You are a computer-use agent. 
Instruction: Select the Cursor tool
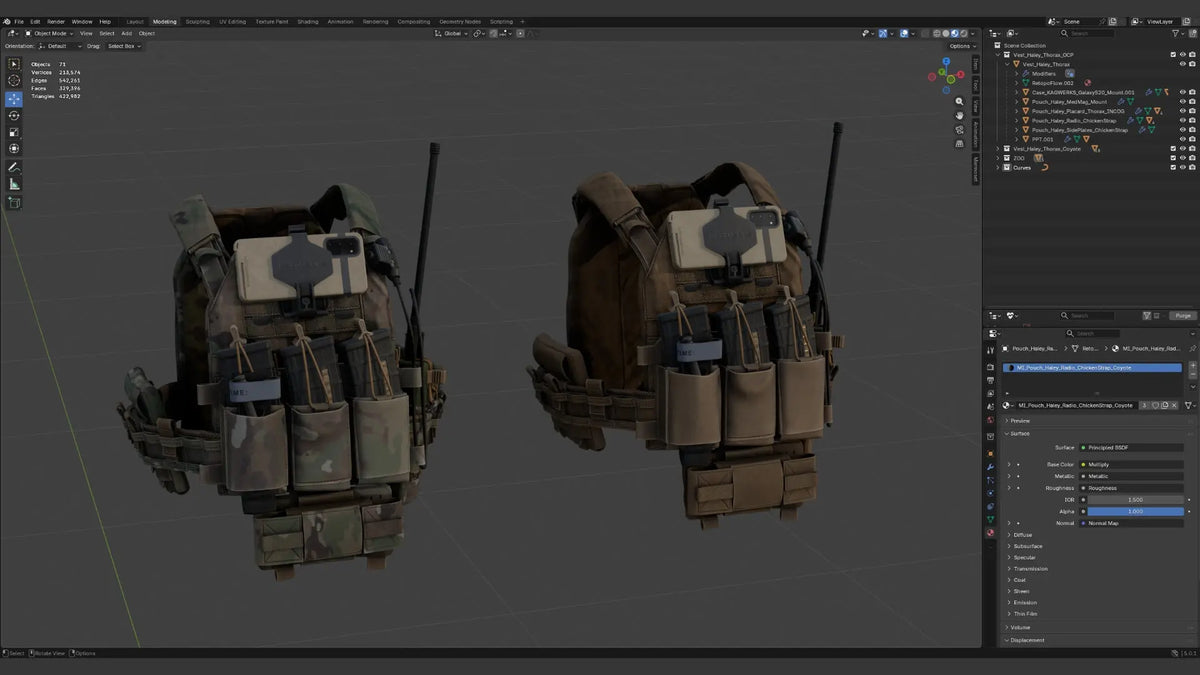14,81
